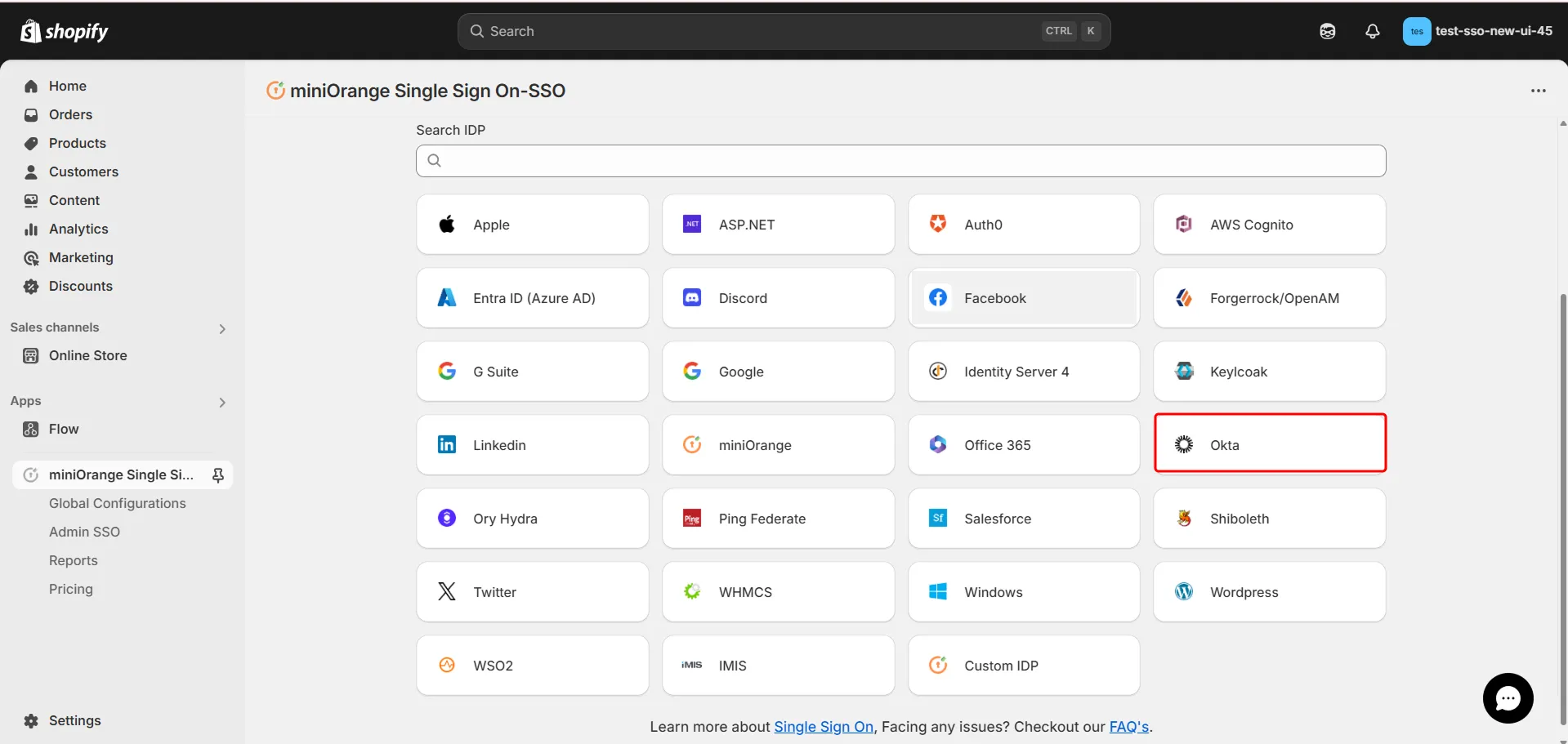The width and height of the screenshot is (1568, 744).
Task: Select the Apple IDP card
Action: click(532, 225)
